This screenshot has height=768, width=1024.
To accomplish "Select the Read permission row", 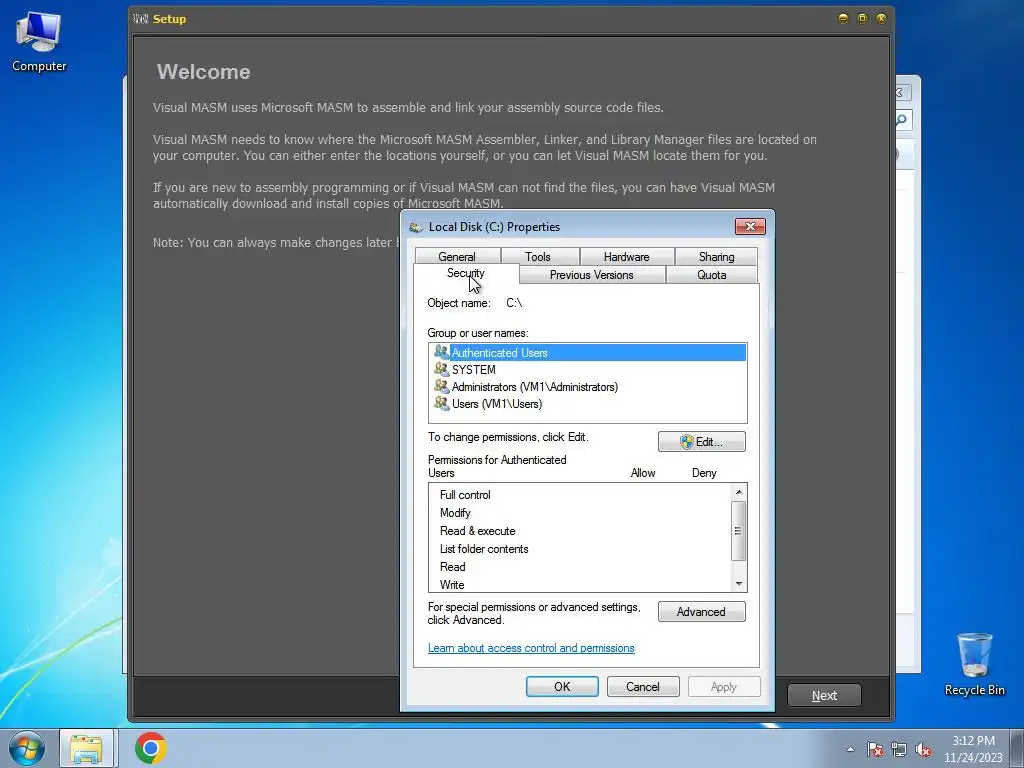I will coord(580,567).
